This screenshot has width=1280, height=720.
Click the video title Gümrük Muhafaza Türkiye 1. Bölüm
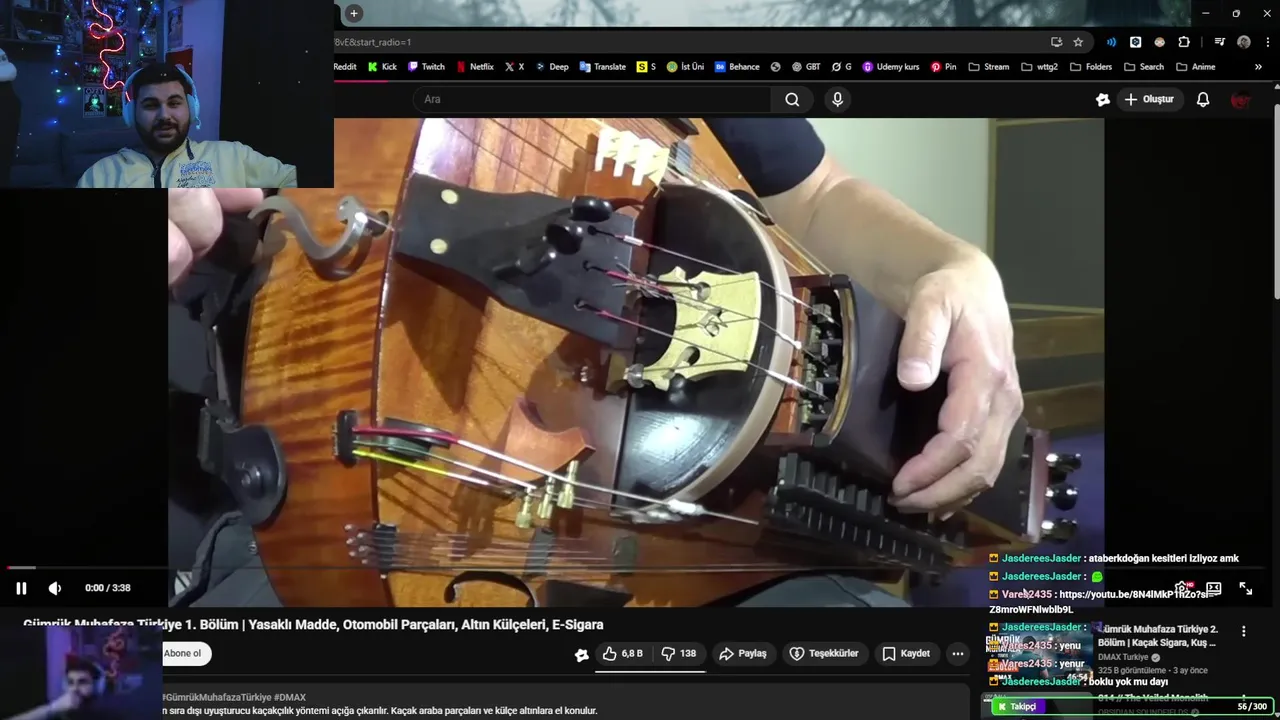[313, 625]
